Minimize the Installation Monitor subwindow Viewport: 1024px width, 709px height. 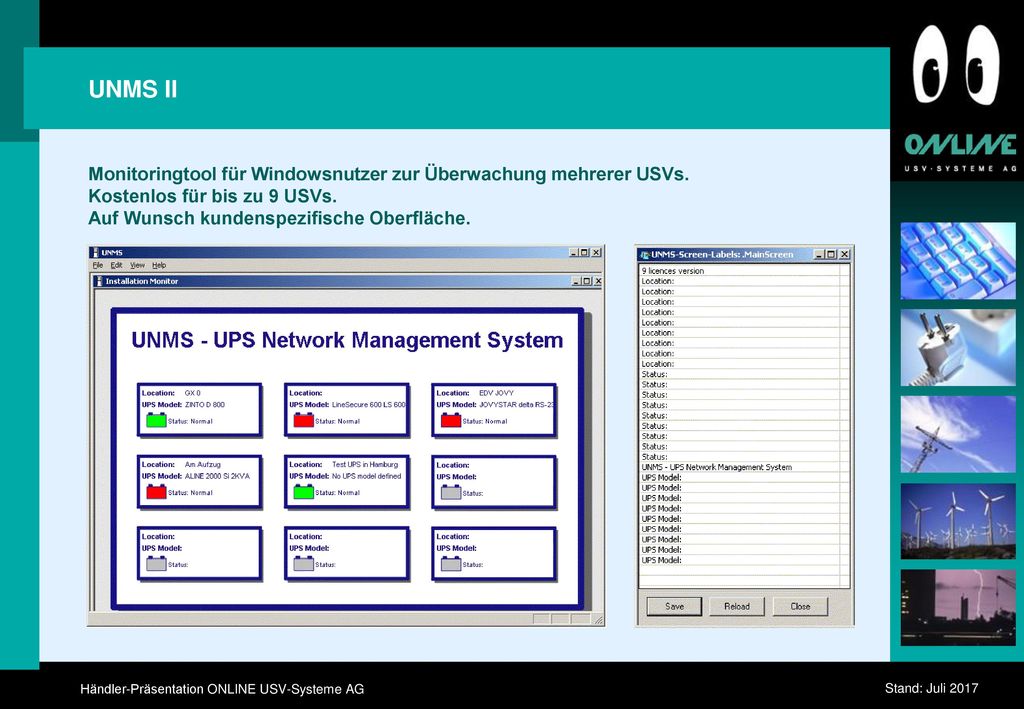tap(575, 281)
